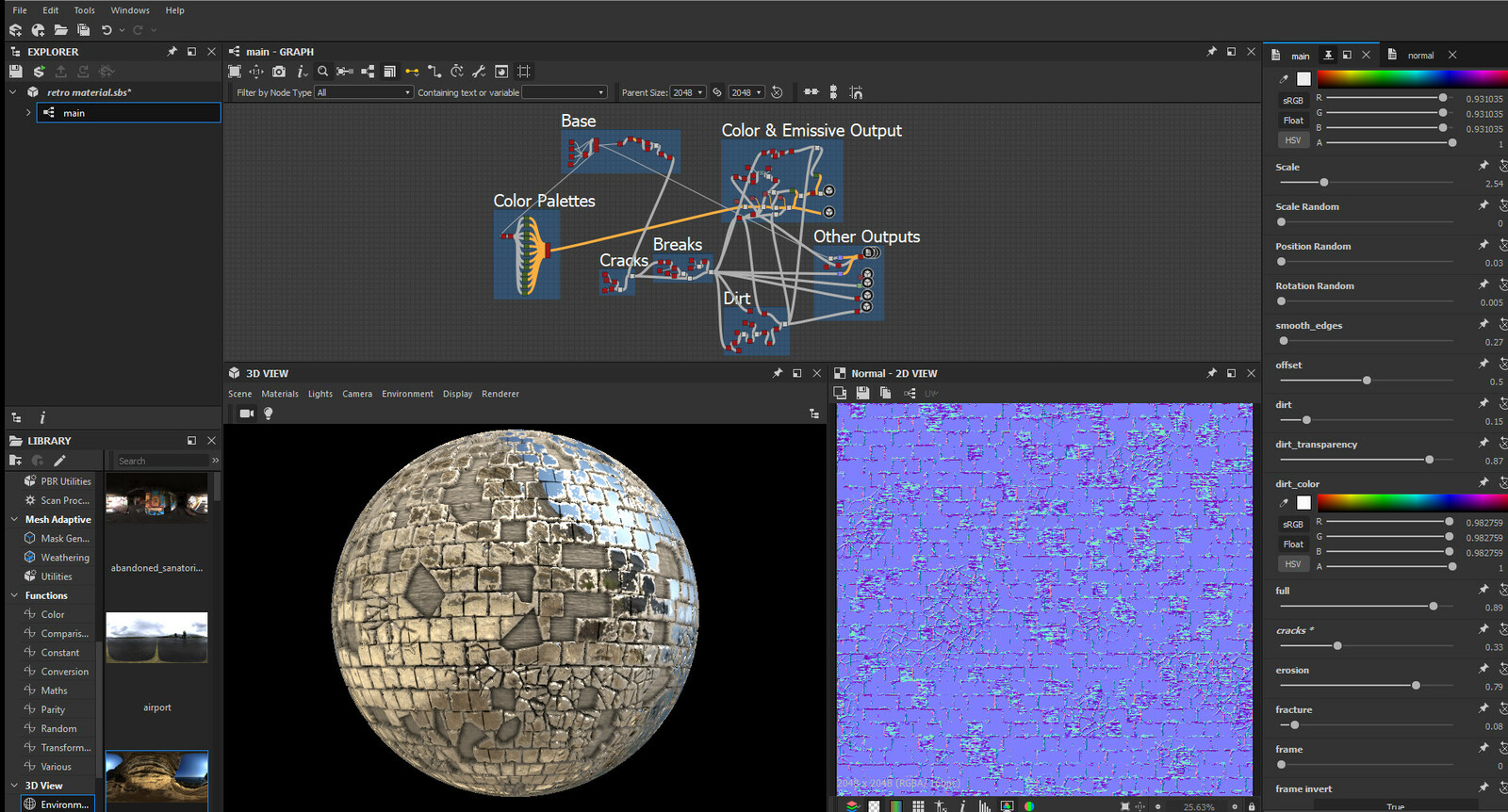Toggle the frame invert True button

pos(1395,806)
